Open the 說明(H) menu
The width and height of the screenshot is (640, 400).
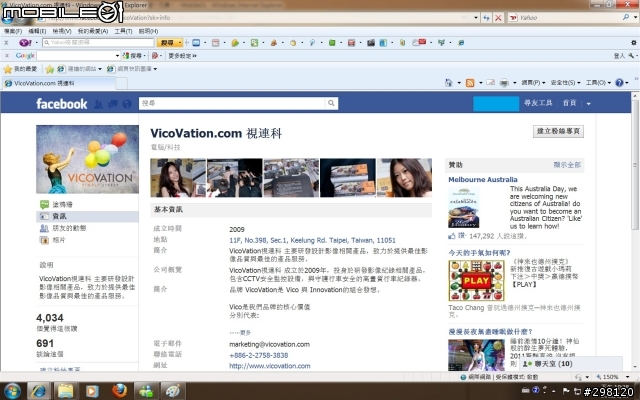(148, 31)
